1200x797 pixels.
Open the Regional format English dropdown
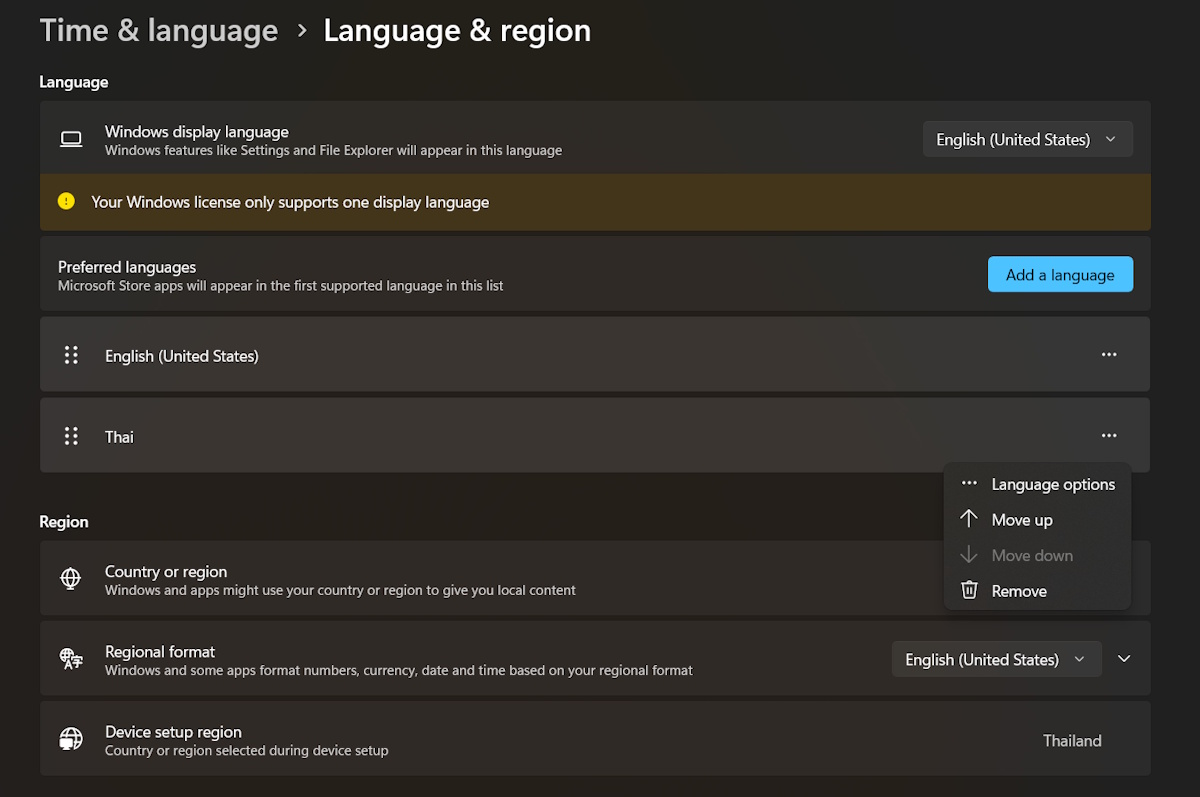(996, 659)
